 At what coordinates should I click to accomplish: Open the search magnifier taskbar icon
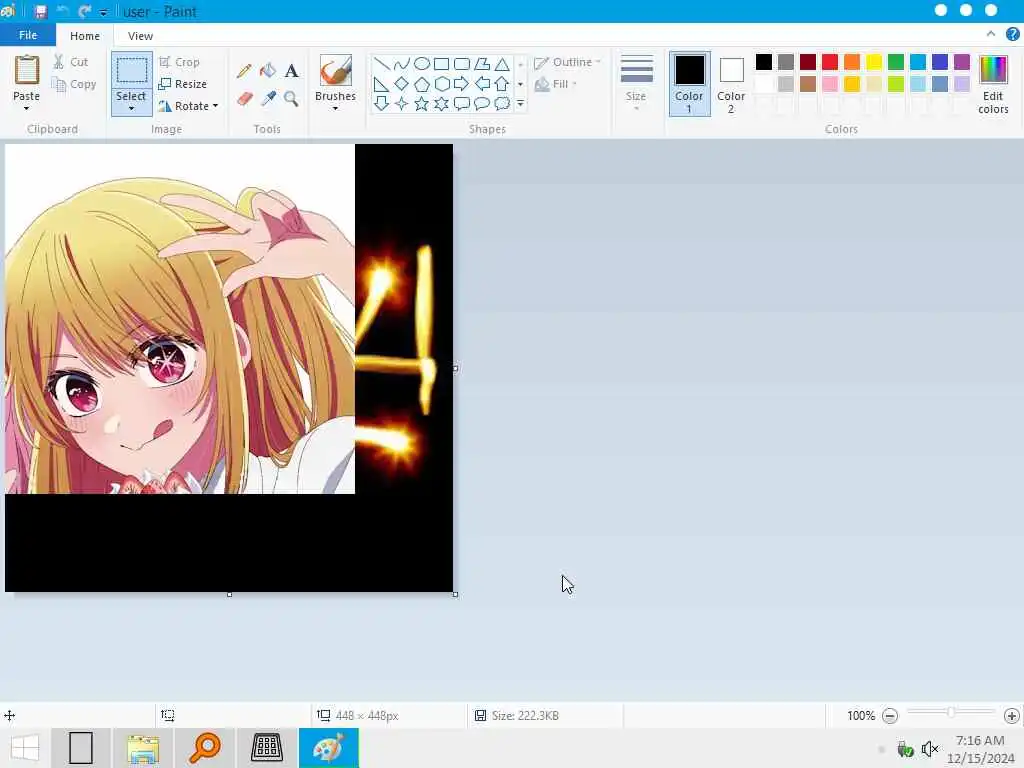pos(204,748)
